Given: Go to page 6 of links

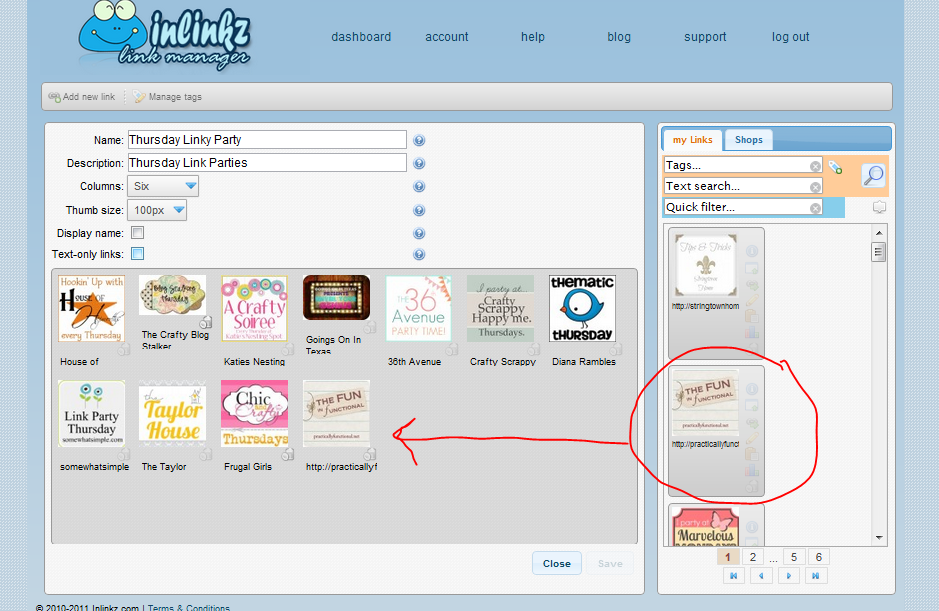Looking at the screenshot, I should point(819,557).
